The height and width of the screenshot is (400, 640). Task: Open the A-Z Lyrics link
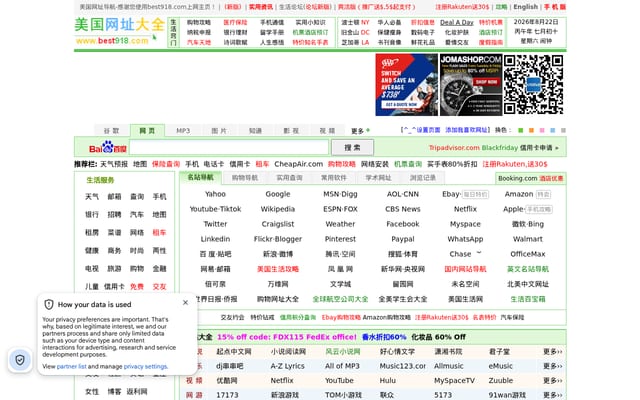287,366
